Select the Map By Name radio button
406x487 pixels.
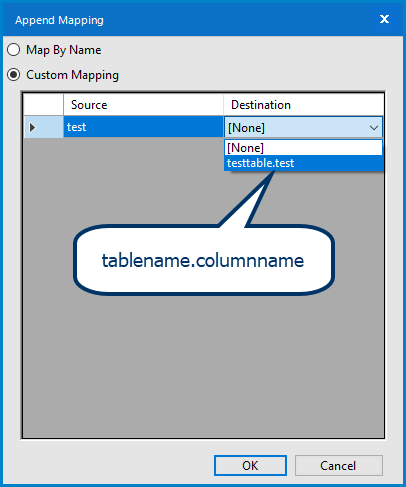coord(14,50)
